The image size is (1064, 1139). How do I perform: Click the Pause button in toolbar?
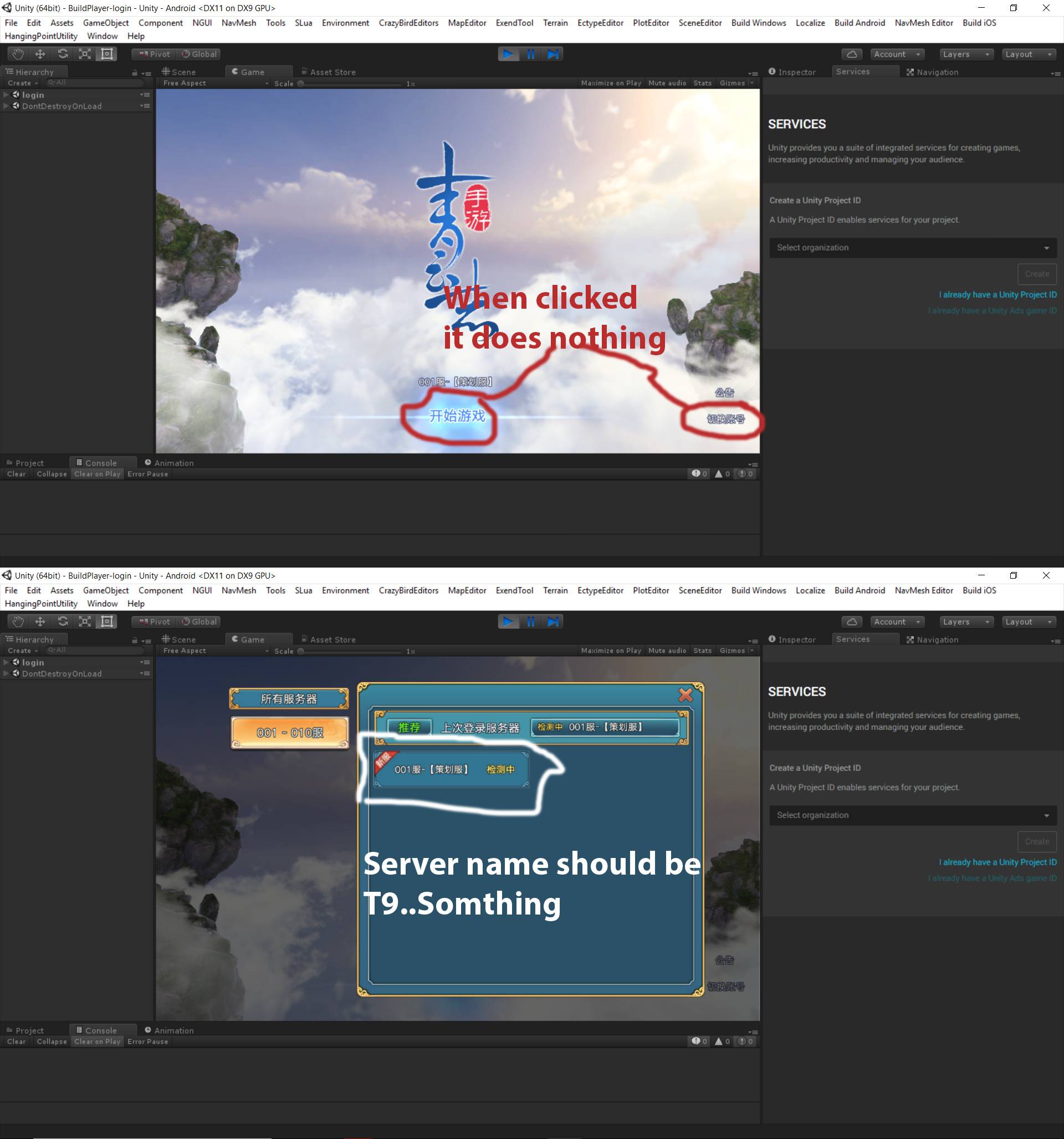531,54
